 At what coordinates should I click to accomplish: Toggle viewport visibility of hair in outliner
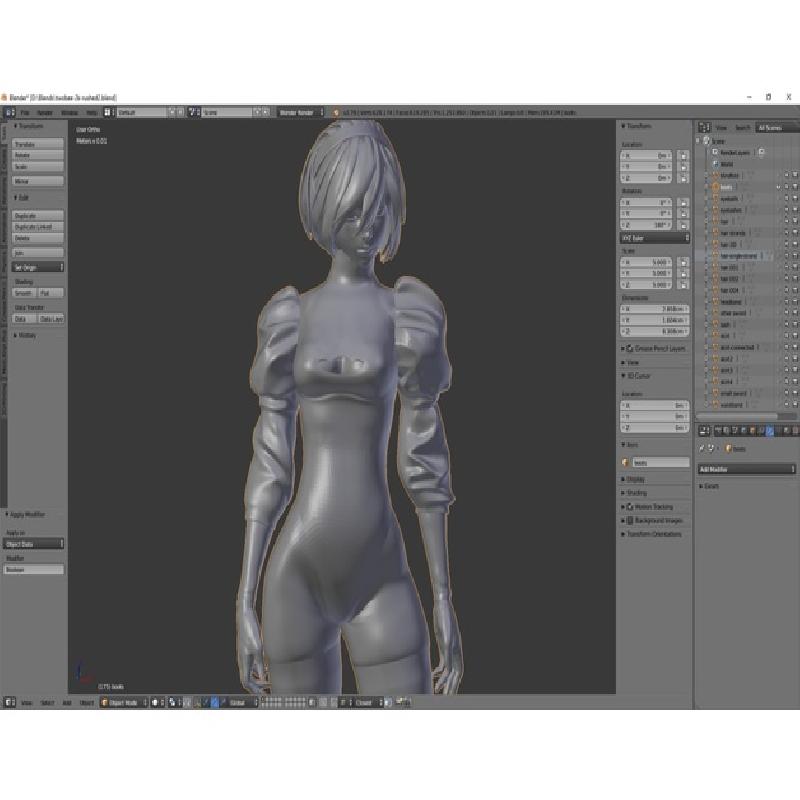click(779, 221)
